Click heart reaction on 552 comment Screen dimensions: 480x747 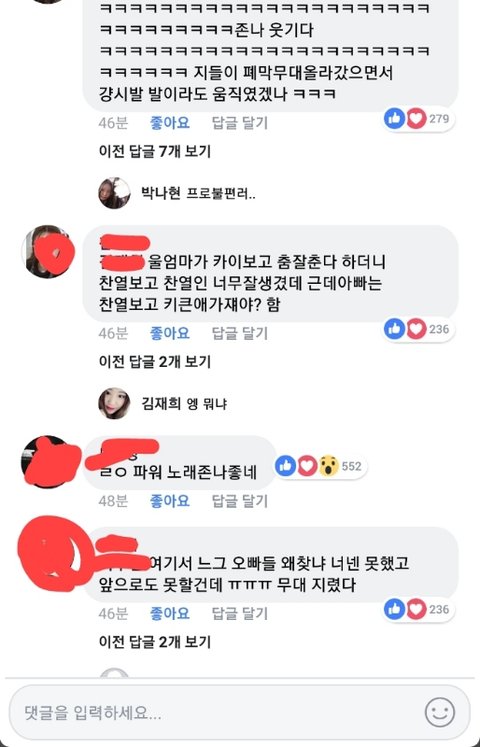coord(307,466)
